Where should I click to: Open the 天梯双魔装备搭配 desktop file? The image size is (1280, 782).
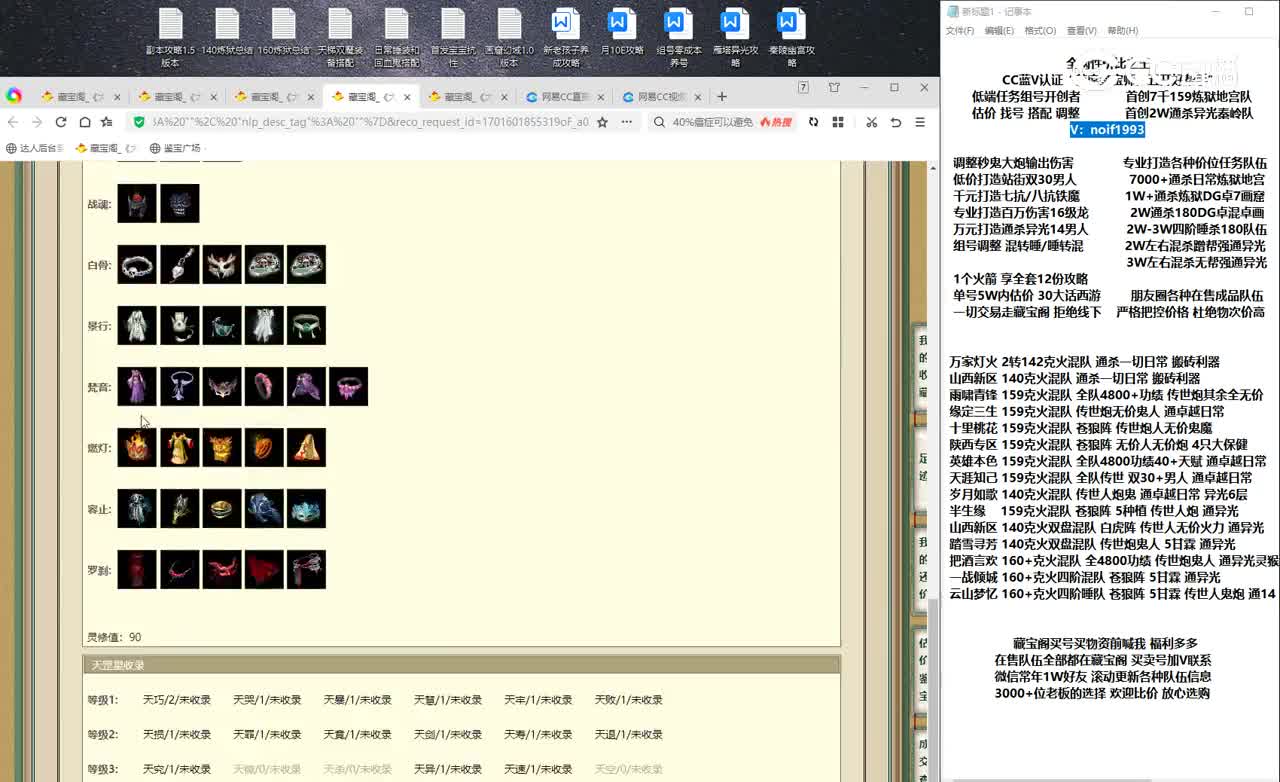tap(340, 37)
